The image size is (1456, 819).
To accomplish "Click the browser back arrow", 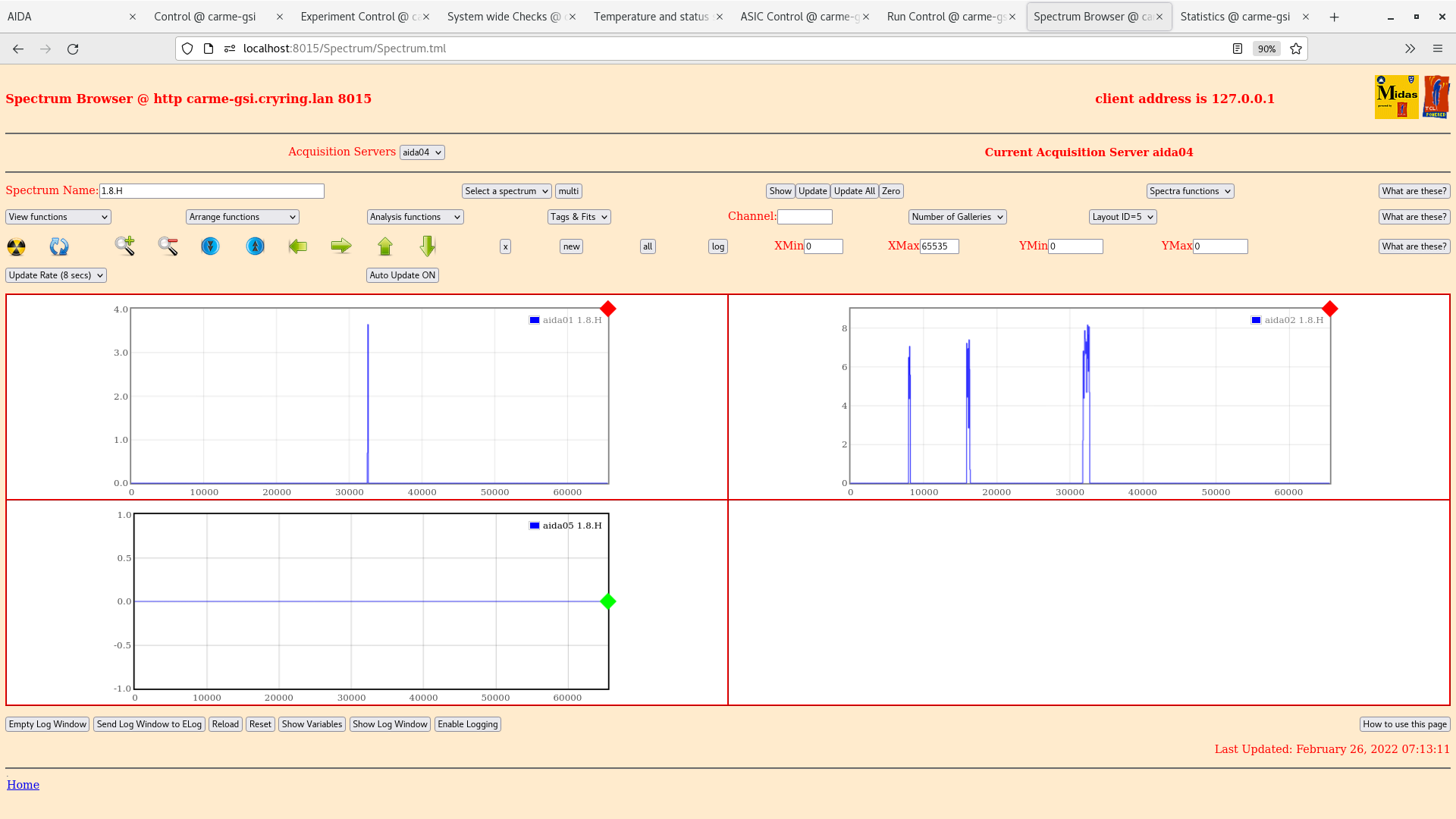I will [x=18, y=49].
